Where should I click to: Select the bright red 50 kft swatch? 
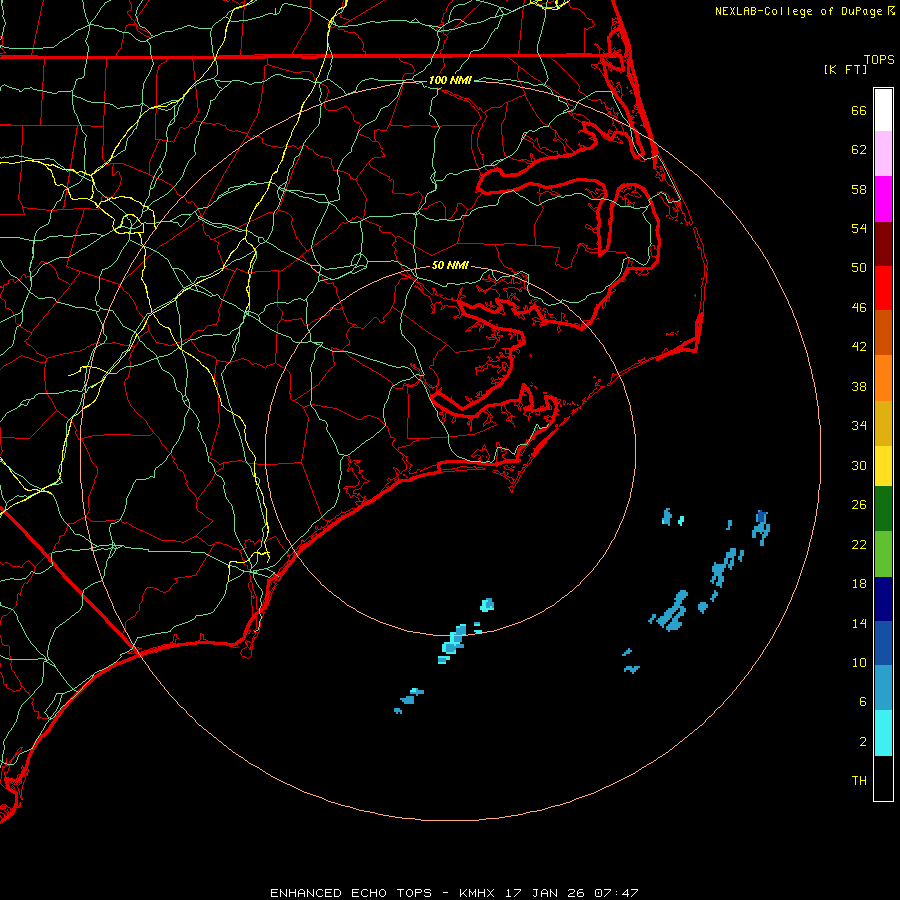pos(883,288)
